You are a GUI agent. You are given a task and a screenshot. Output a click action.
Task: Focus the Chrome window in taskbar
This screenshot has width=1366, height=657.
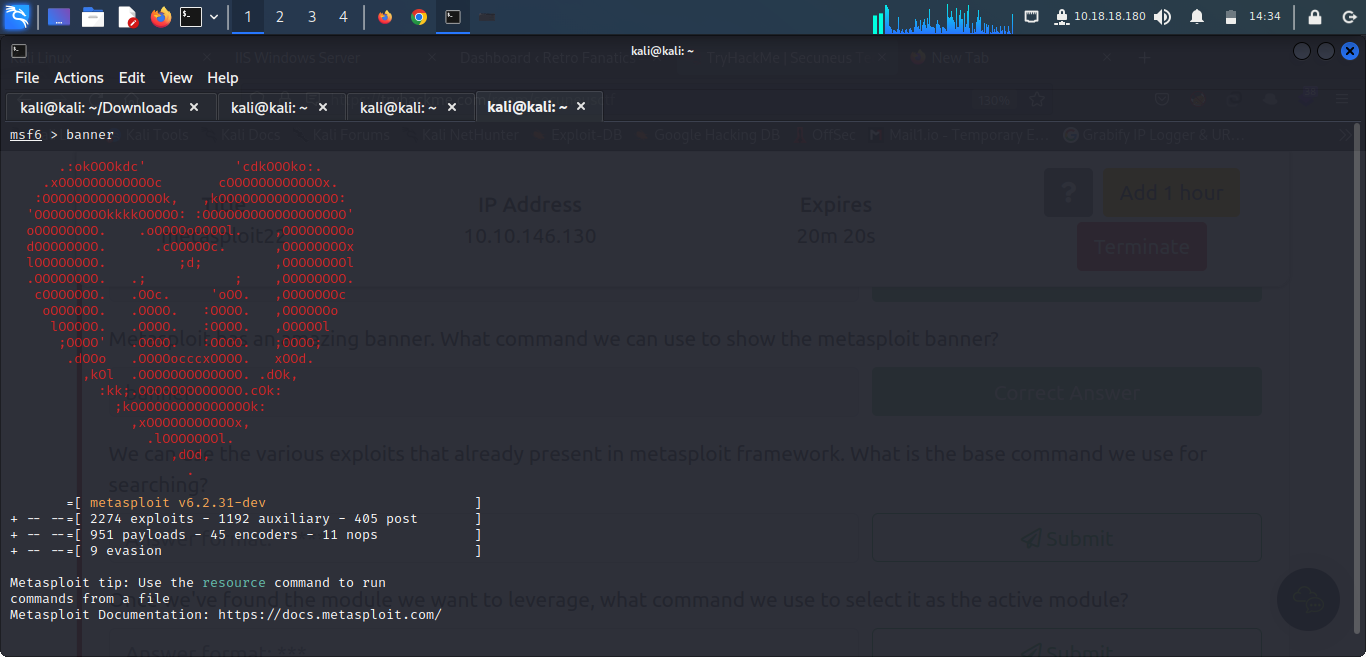[419, 17]
